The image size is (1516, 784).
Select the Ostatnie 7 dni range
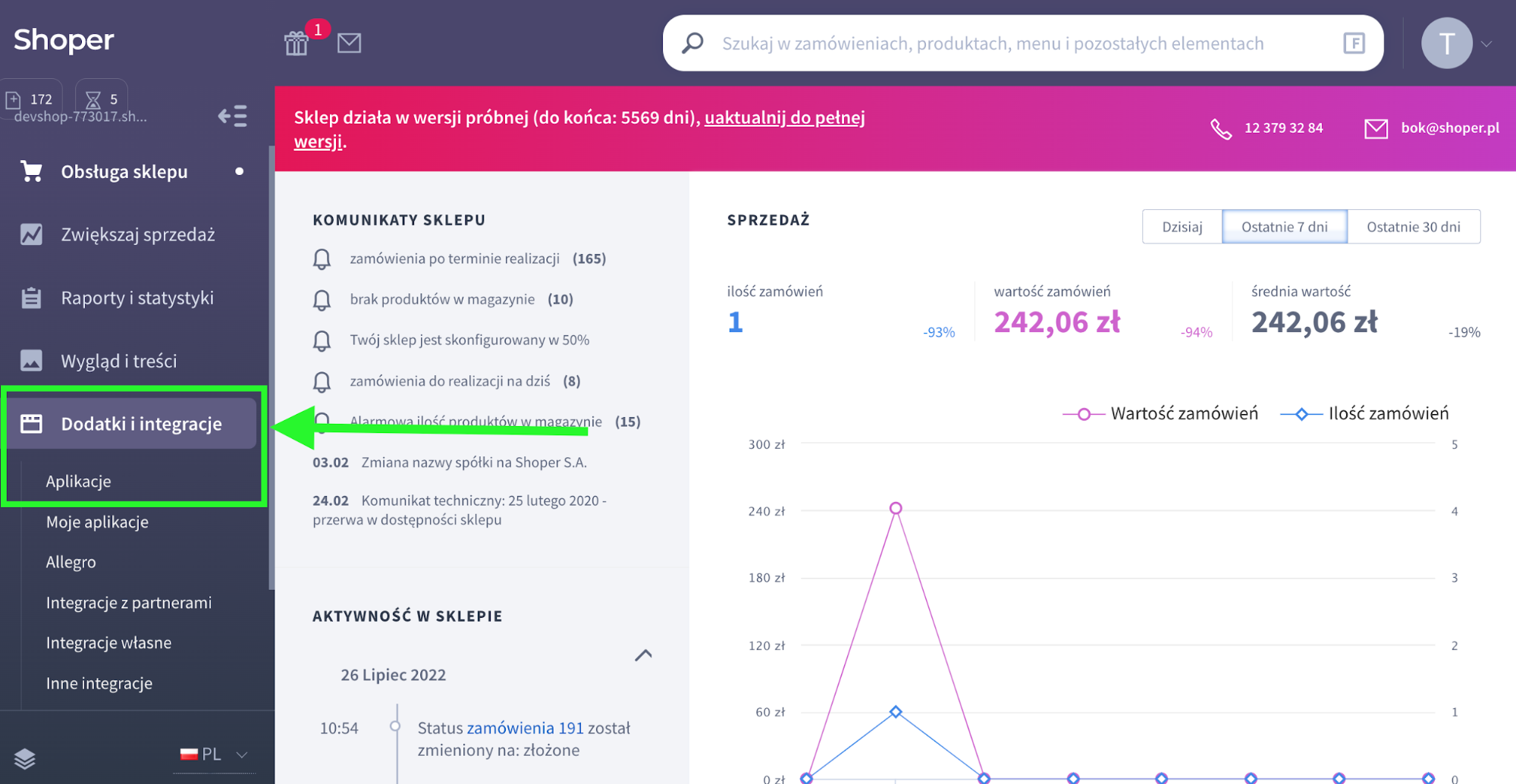(1284, 227)
